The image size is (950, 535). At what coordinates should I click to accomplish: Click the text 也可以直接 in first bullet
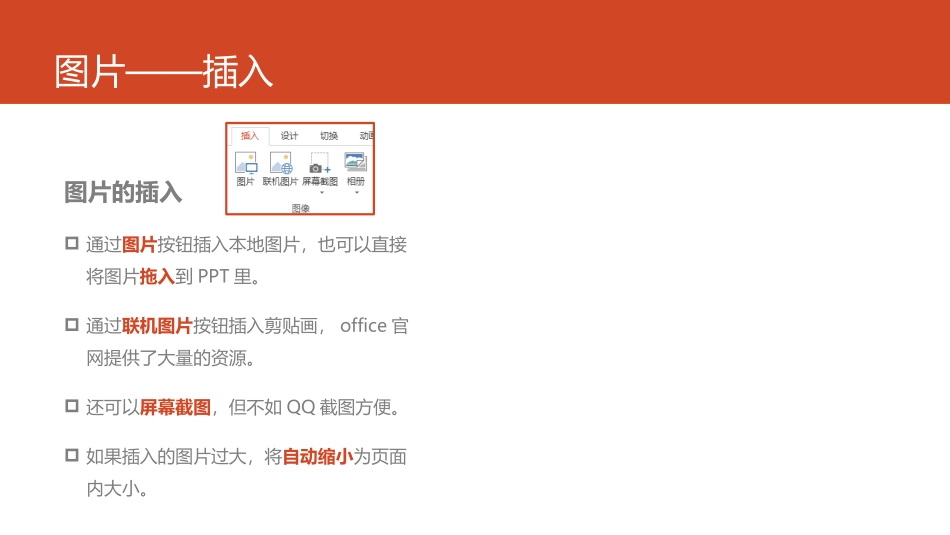coord(362,245)
